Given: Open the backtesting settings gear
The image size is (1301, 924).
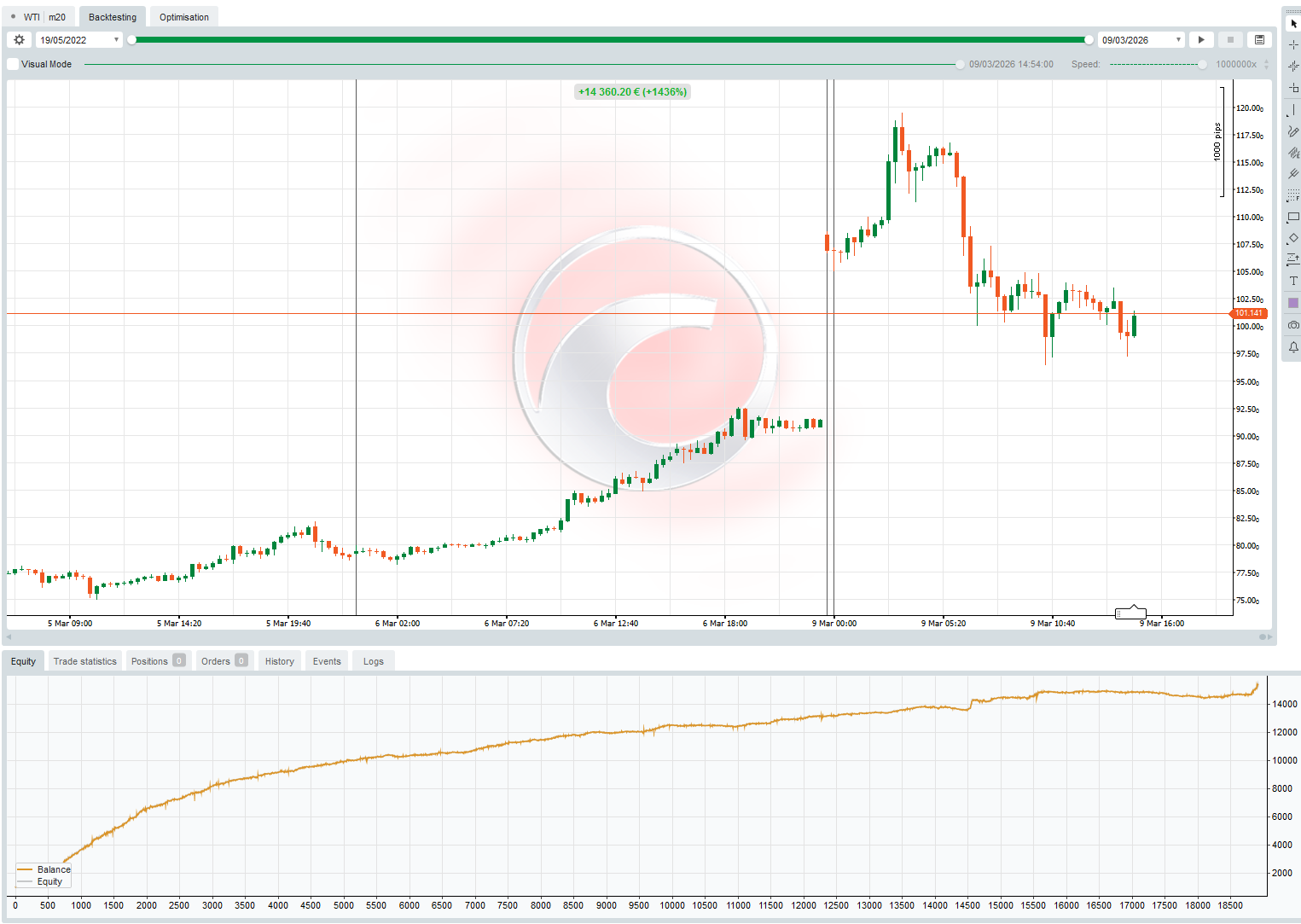Looking at the screenshot, I should pyautogui.click(x=19, y=39).
